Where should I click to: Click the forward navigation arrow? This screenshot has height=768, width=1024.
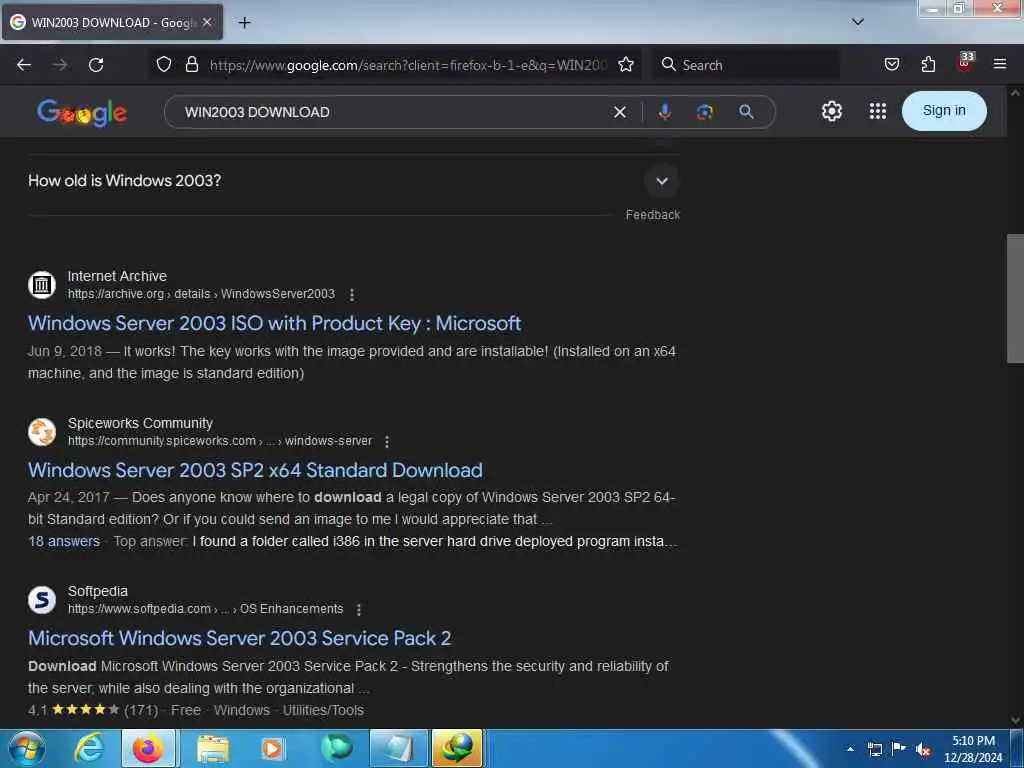coord(60,65)
